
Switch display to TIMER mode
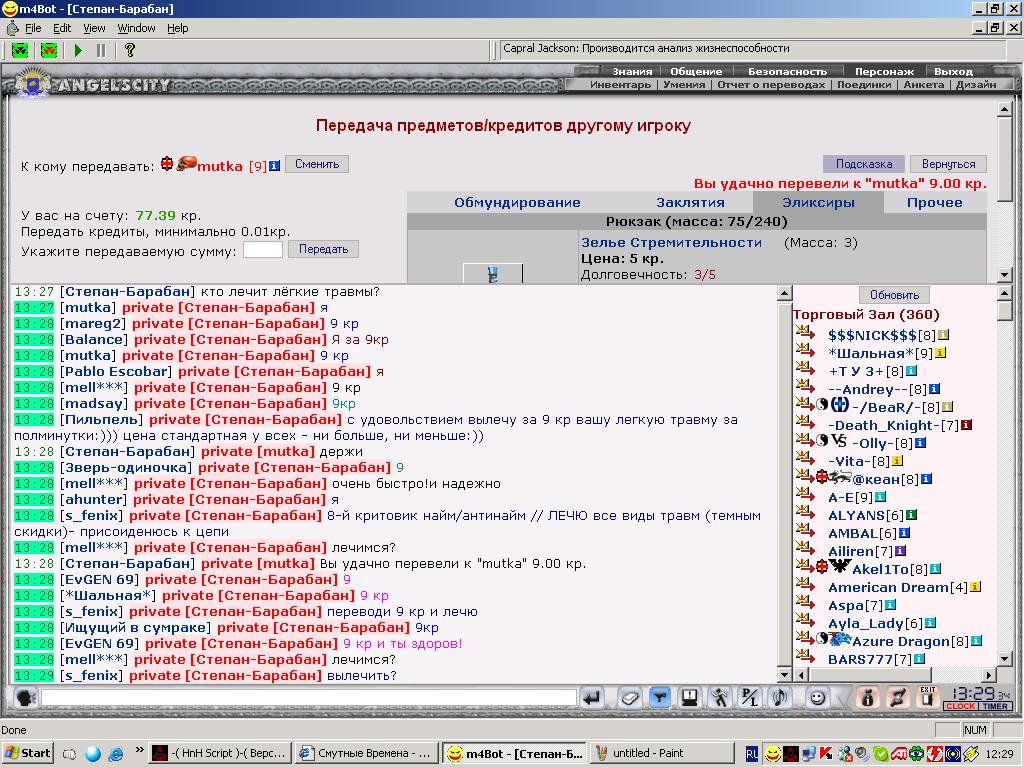[x=995, y=707]
